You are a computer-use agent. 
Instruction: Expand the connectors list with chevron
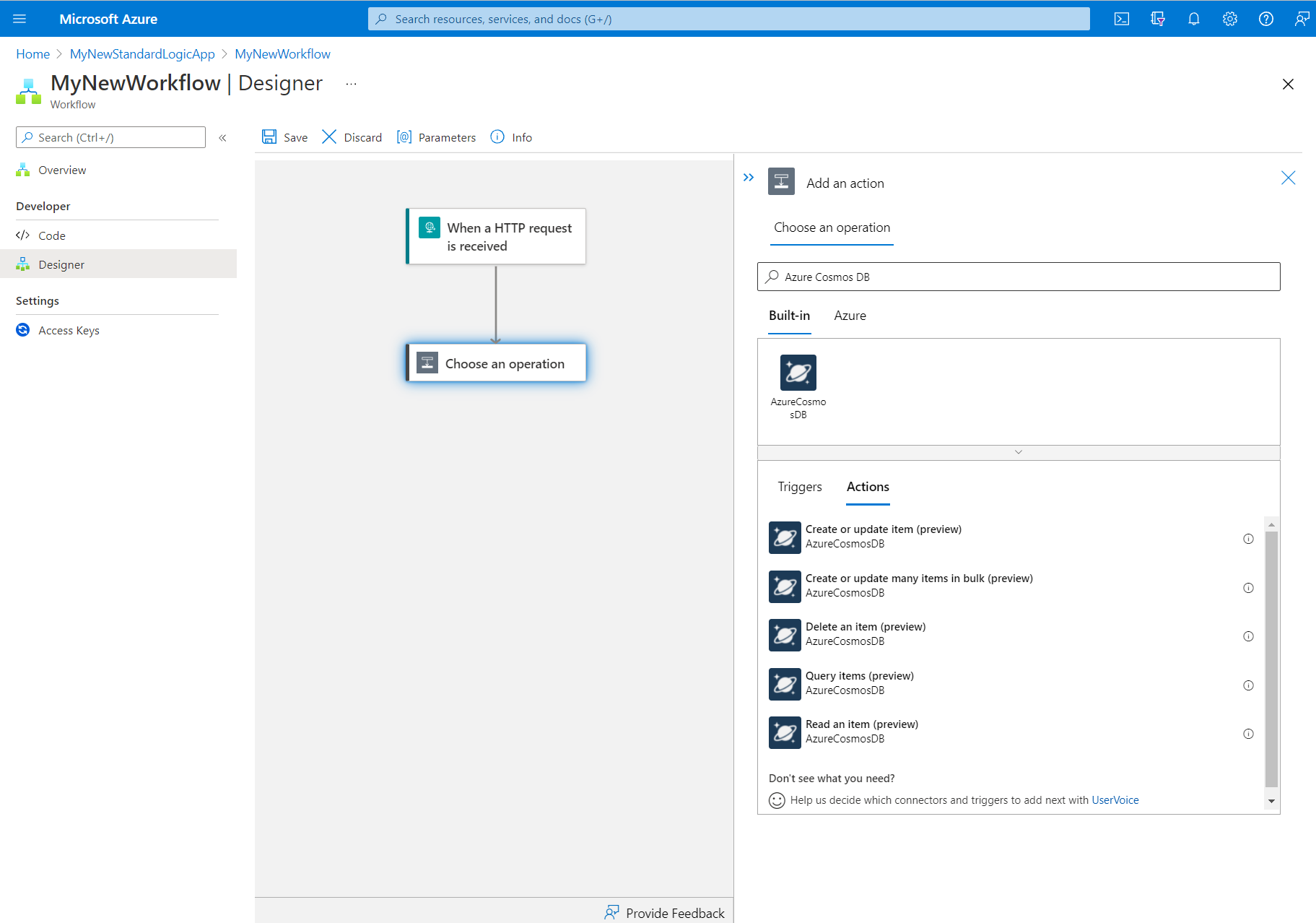[x=1019, y=452]
